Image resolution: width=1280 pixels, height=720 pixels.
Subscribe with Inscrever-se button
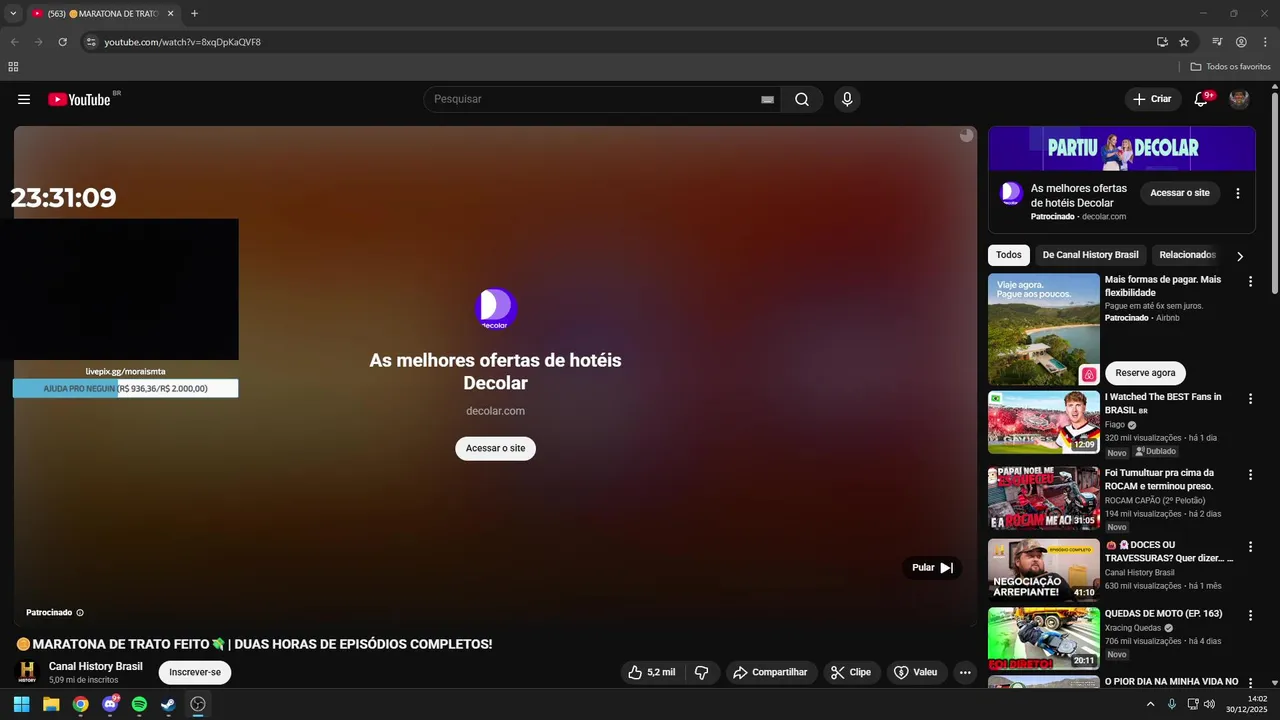point(195,672)
